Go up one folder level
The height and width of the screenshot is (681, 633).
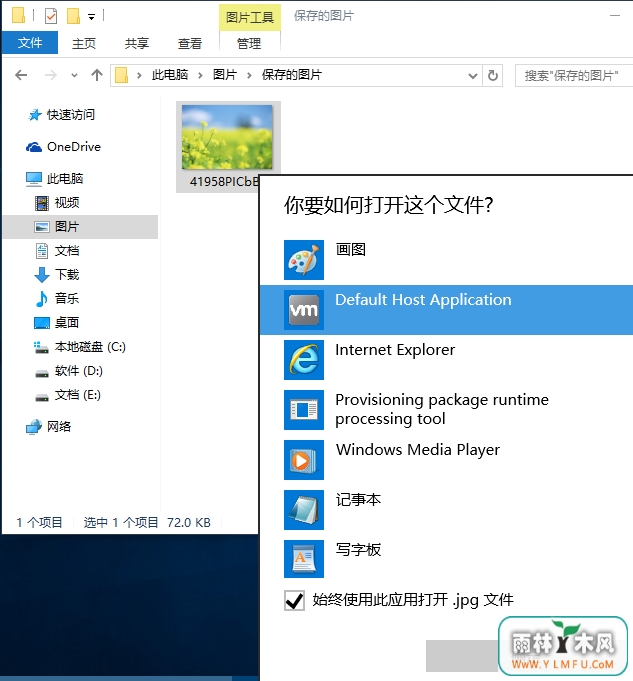click(x=97, y=75)
